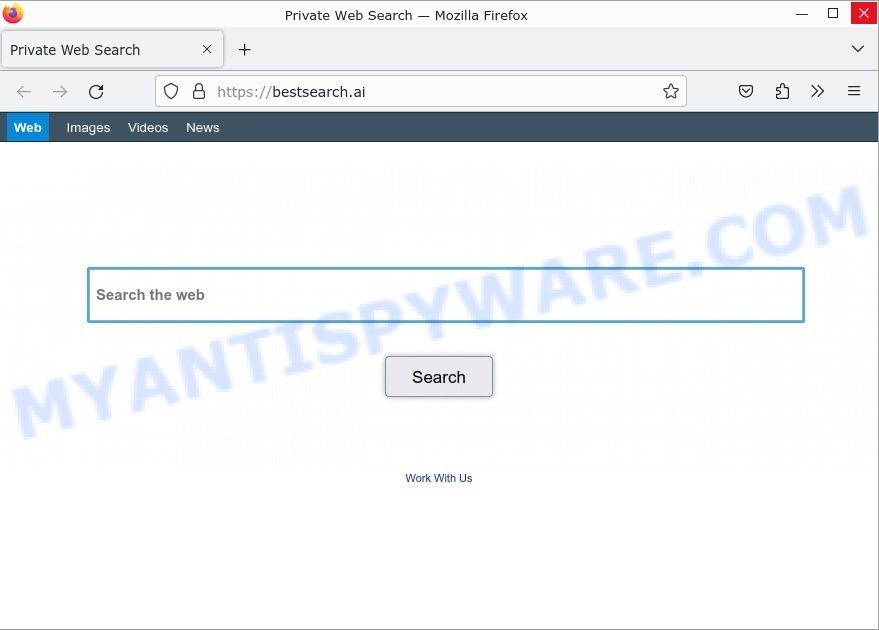Show more tools overflow chevrons
Screen dimensions: 879x630
click(817, 91)
